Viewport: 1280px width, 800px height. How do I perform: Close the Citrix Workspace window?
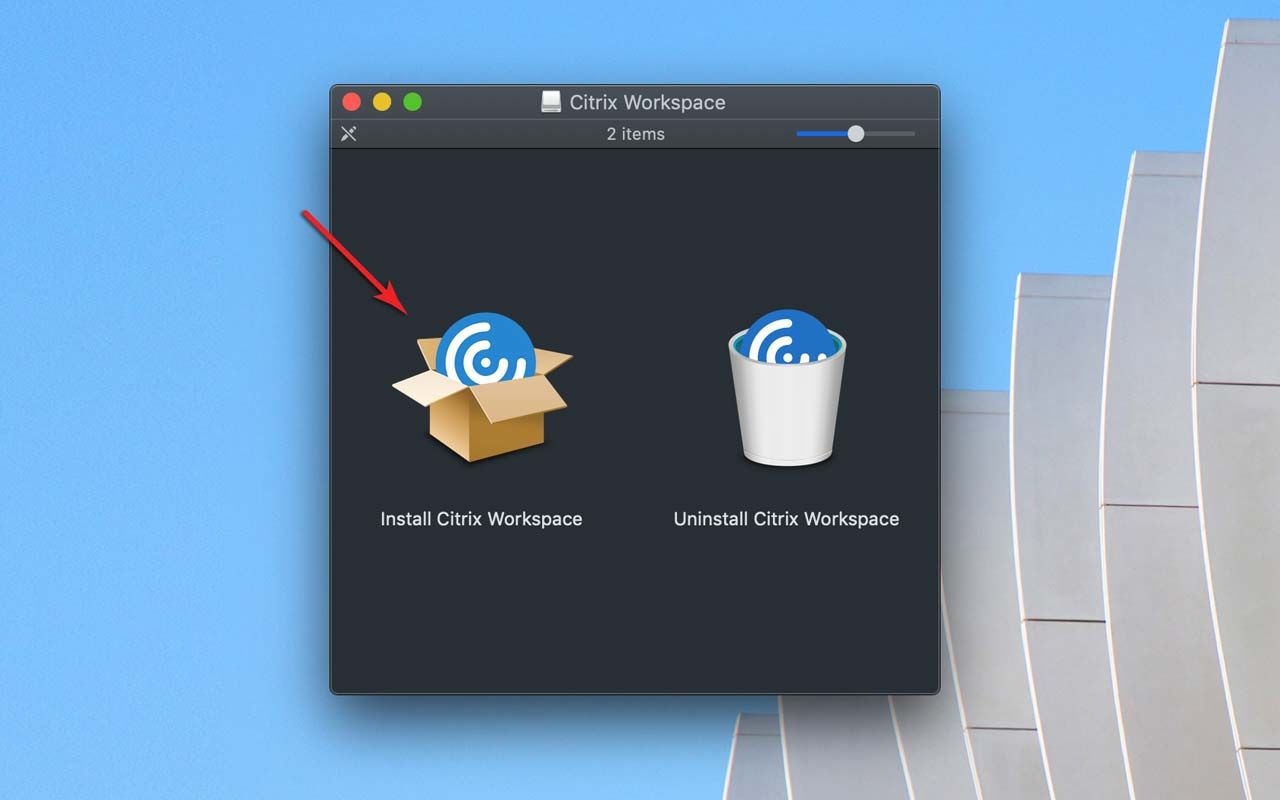click(x=352, y=102)
